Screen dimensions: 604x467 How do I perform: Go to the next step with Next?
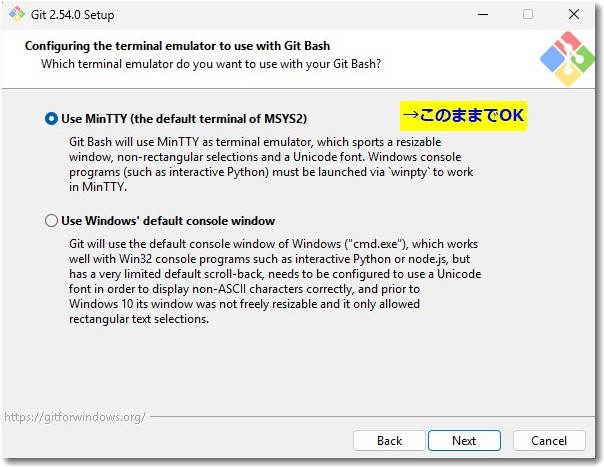(x=464, y=440)
